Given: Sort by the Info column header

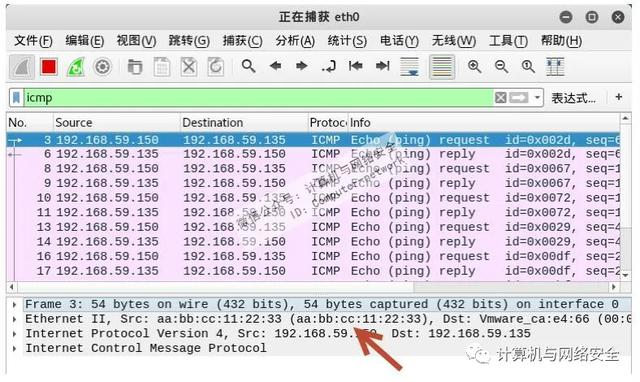Looking at the screenshot, I should click(x=484, y=123).
